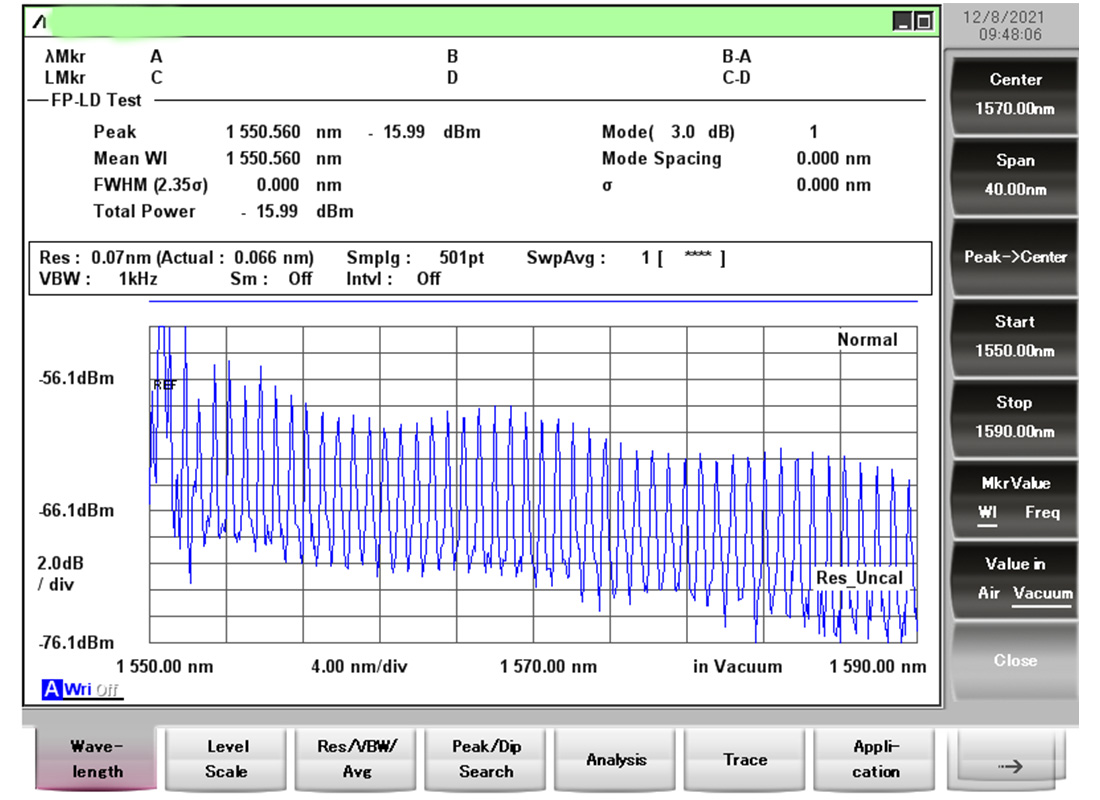Image resolution: width=1100 pixels, height=800 pixels.
Task: Open the Trace menu
Action: [x=745, y=760]
